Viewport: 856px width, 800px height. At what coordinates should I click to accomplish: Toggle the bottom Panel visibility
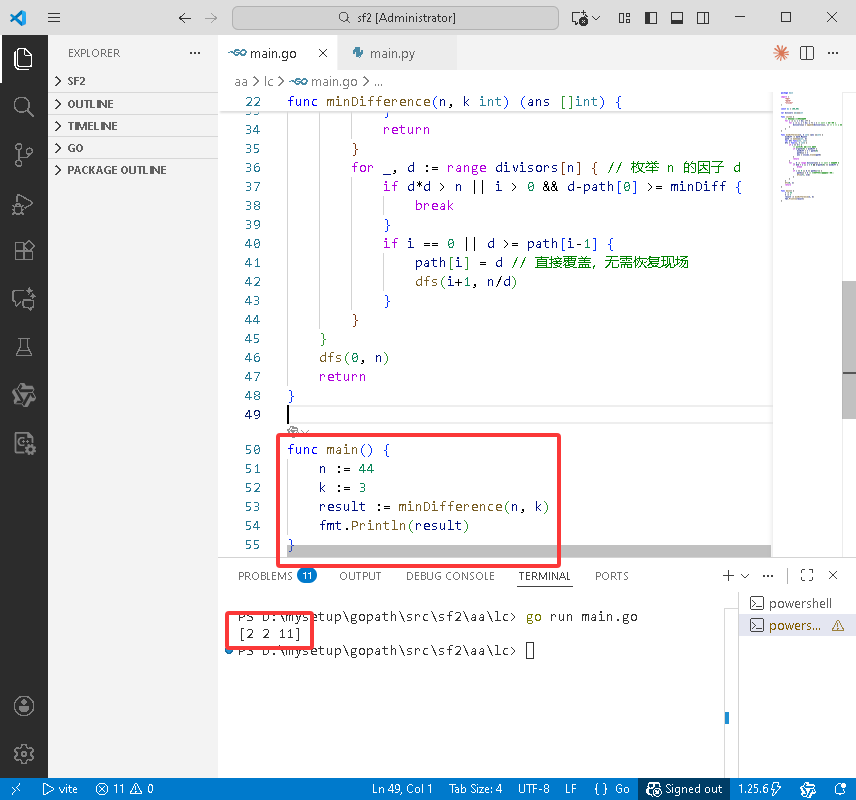tap(677, 18)
